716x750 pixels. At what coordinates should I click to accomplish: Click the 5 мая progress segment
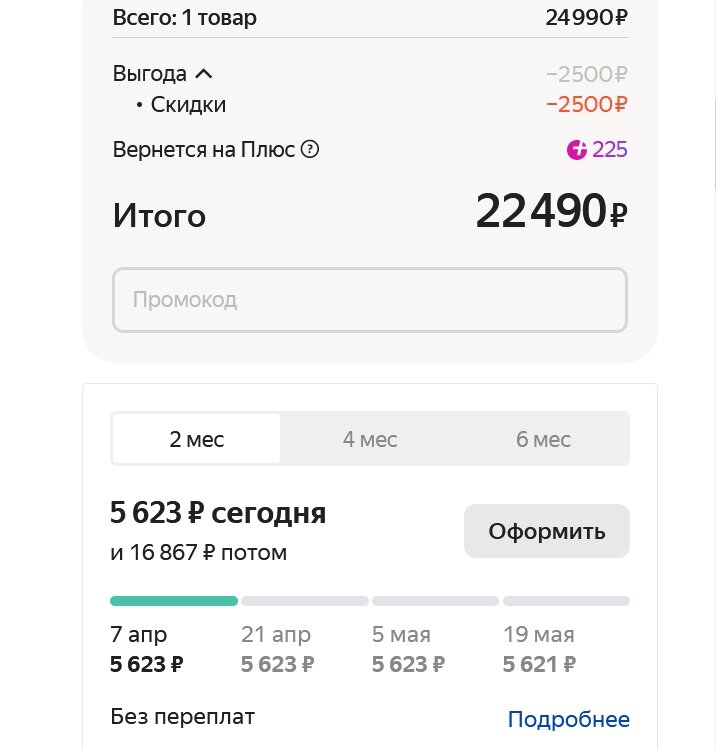pos(435,601)
